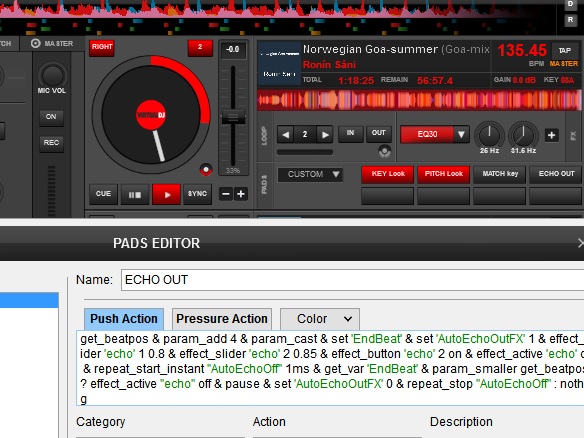The width and height of the screenshot is (584, 438).
Task: Trigger the ECHO OUT pad
Action: (x=556, y=174)
